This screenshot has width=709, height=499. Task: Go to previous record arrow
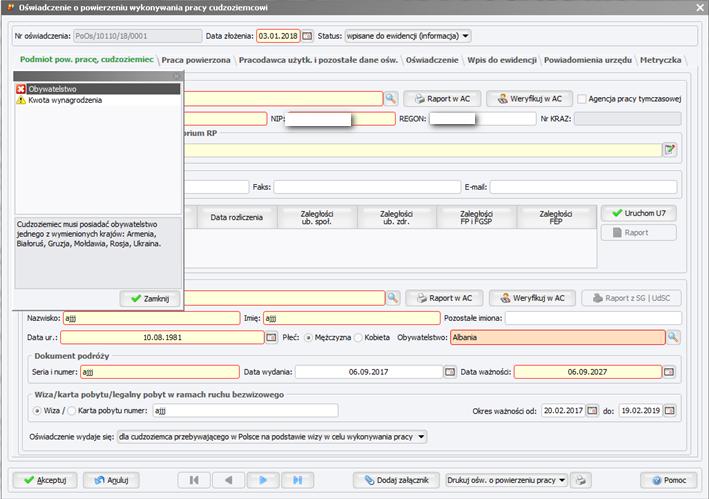pyautogui.click(x=228, y=480)
